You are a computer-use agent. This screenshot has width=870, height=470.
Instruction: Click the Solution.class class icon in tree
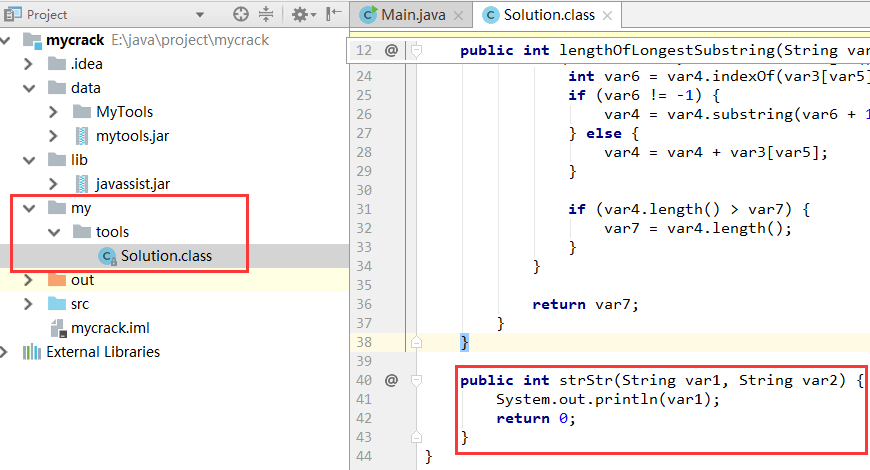click(108, 256)
